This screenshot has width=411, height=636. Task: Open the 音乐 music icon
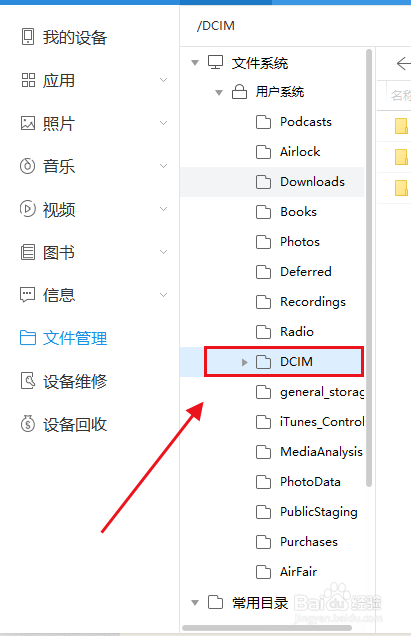27,166
